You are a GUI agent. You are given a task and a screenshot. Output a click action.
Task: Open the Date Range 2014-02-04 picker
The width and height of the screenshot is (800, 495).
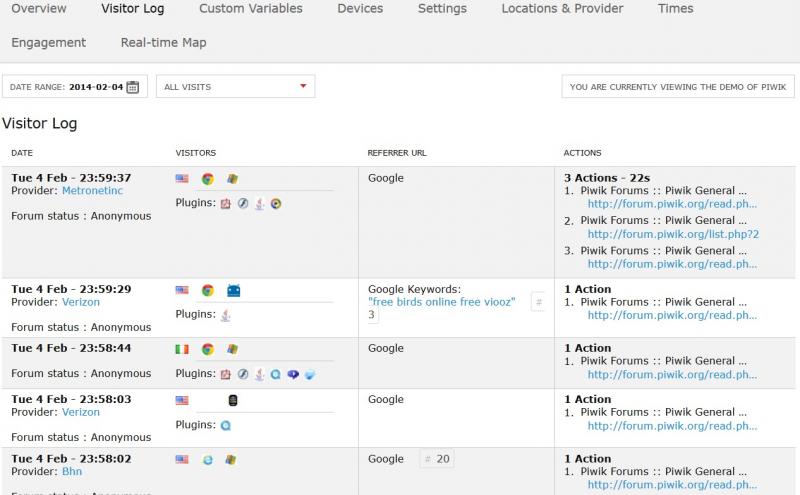tap(75, 87)
